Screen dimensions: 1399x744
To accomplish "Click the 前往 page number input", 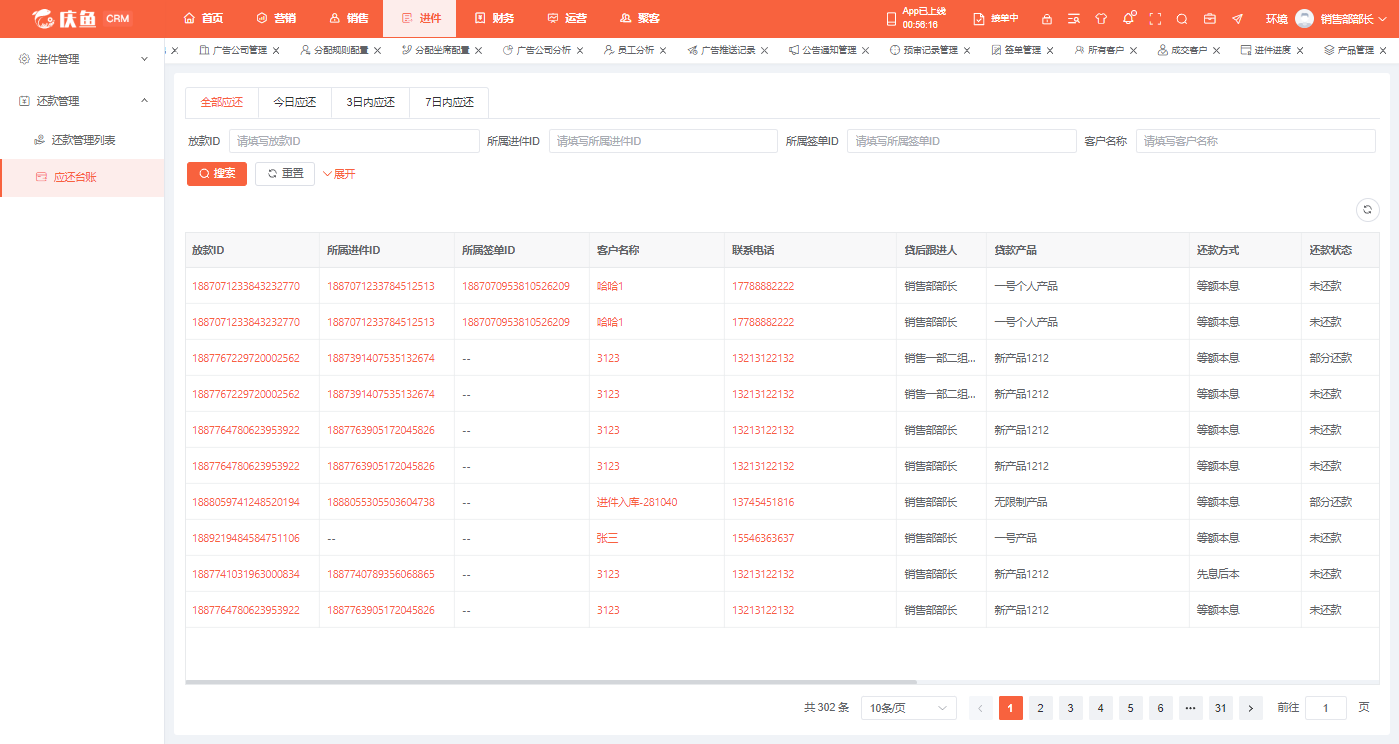I will point(1326,708).
